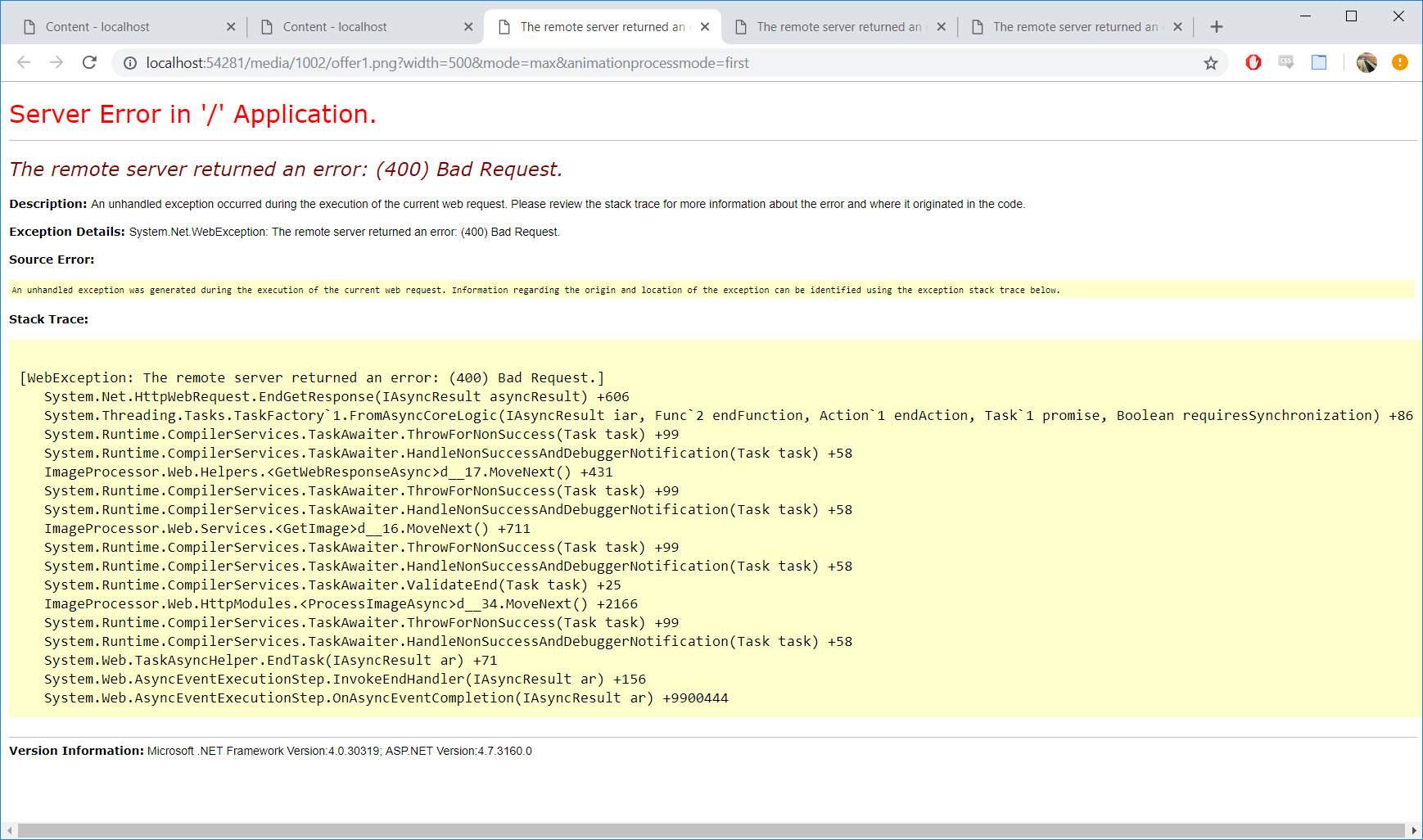Click the ValidateEnd(Task task) +25 line
The height and width of the screenshot is (840, 1423).
332,585
